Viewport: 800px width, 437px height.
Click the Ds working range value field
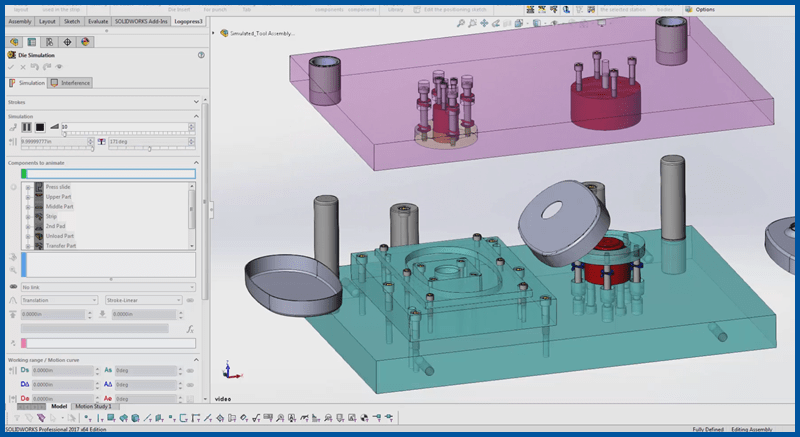(x=63, y=371)
